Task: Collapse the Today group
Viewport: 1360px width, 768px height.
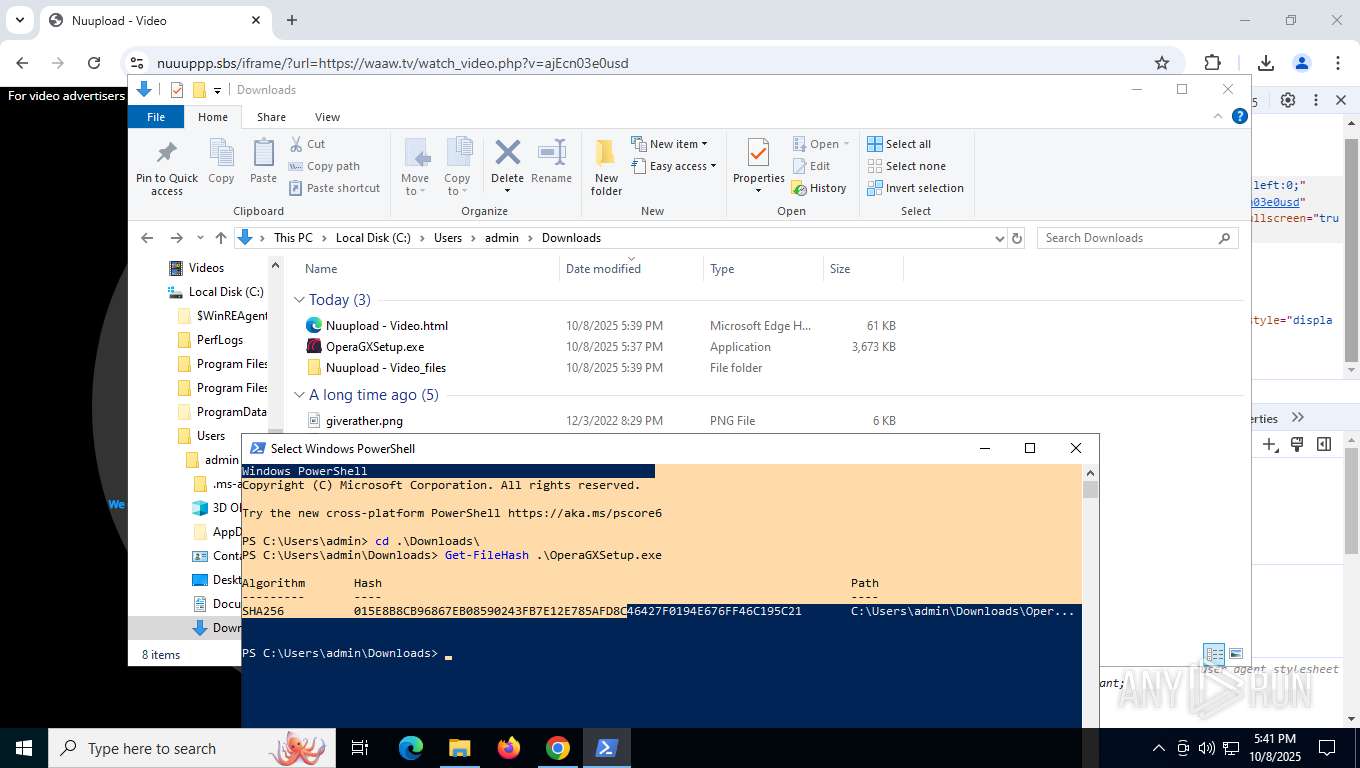Action: point(299,300)
